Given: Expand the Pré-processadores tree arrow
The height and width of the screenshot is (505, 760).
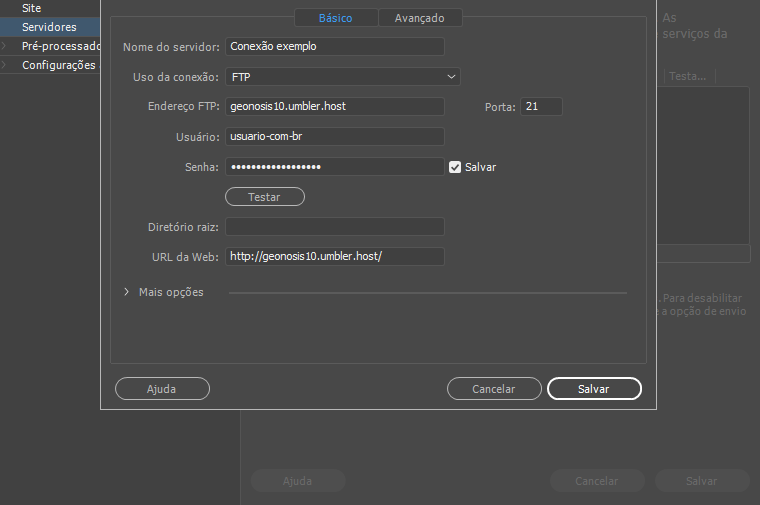Looking at the screenshot, I should pyautogui.click(x=4, y=46).
